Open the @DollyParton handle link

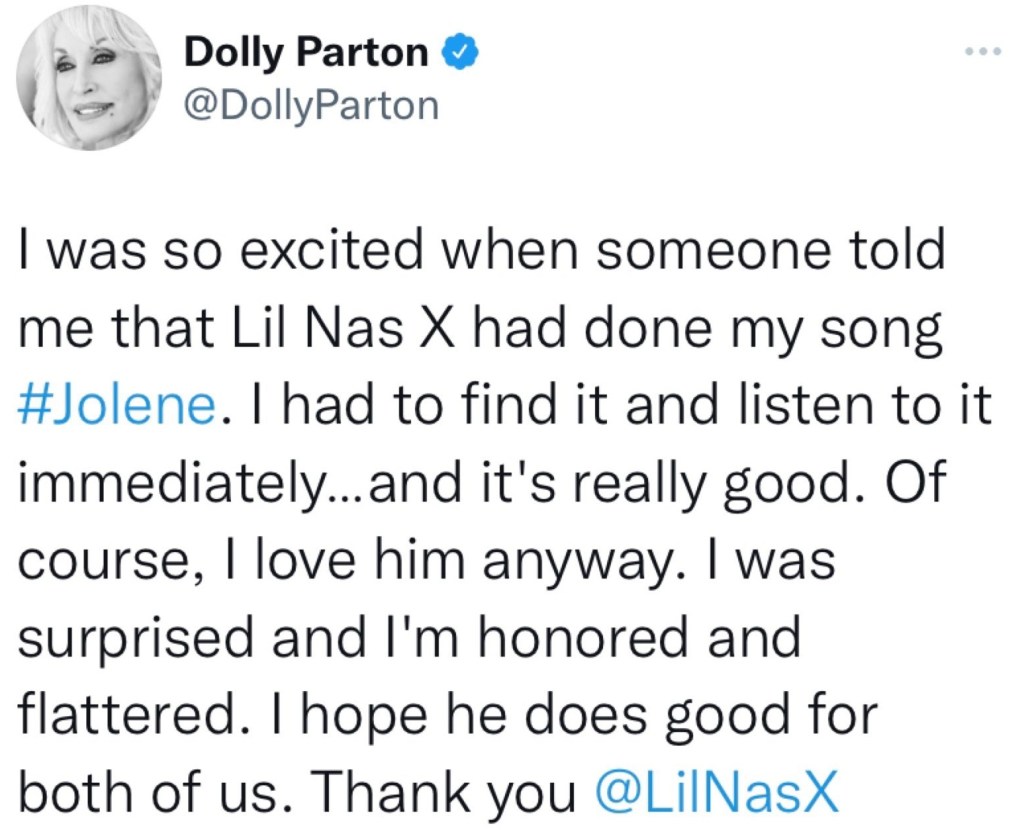point(311,103)
